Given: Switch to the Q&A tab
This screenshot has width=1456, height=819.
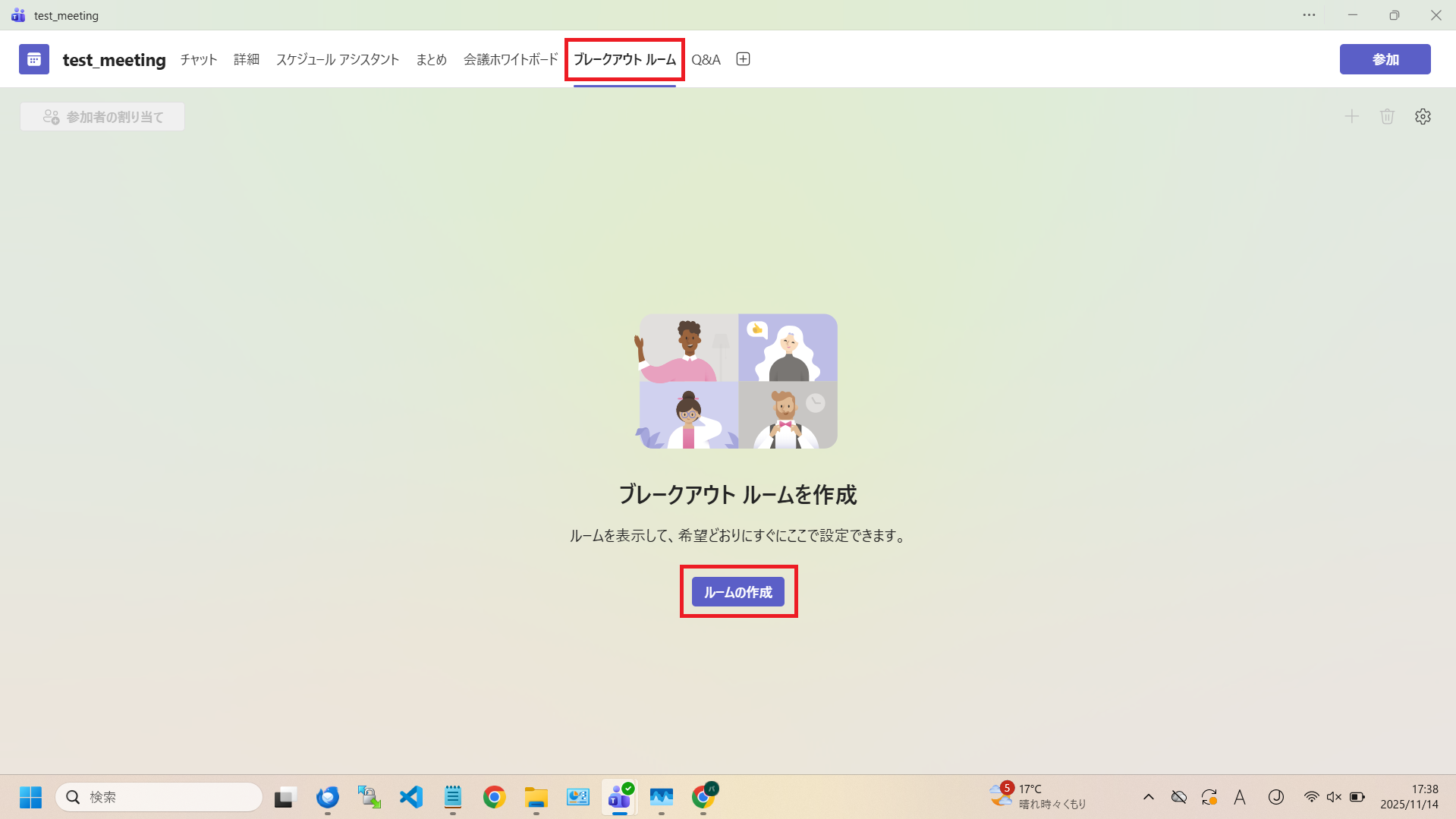Looking at the screenshot, I should (x=706, y=59).
